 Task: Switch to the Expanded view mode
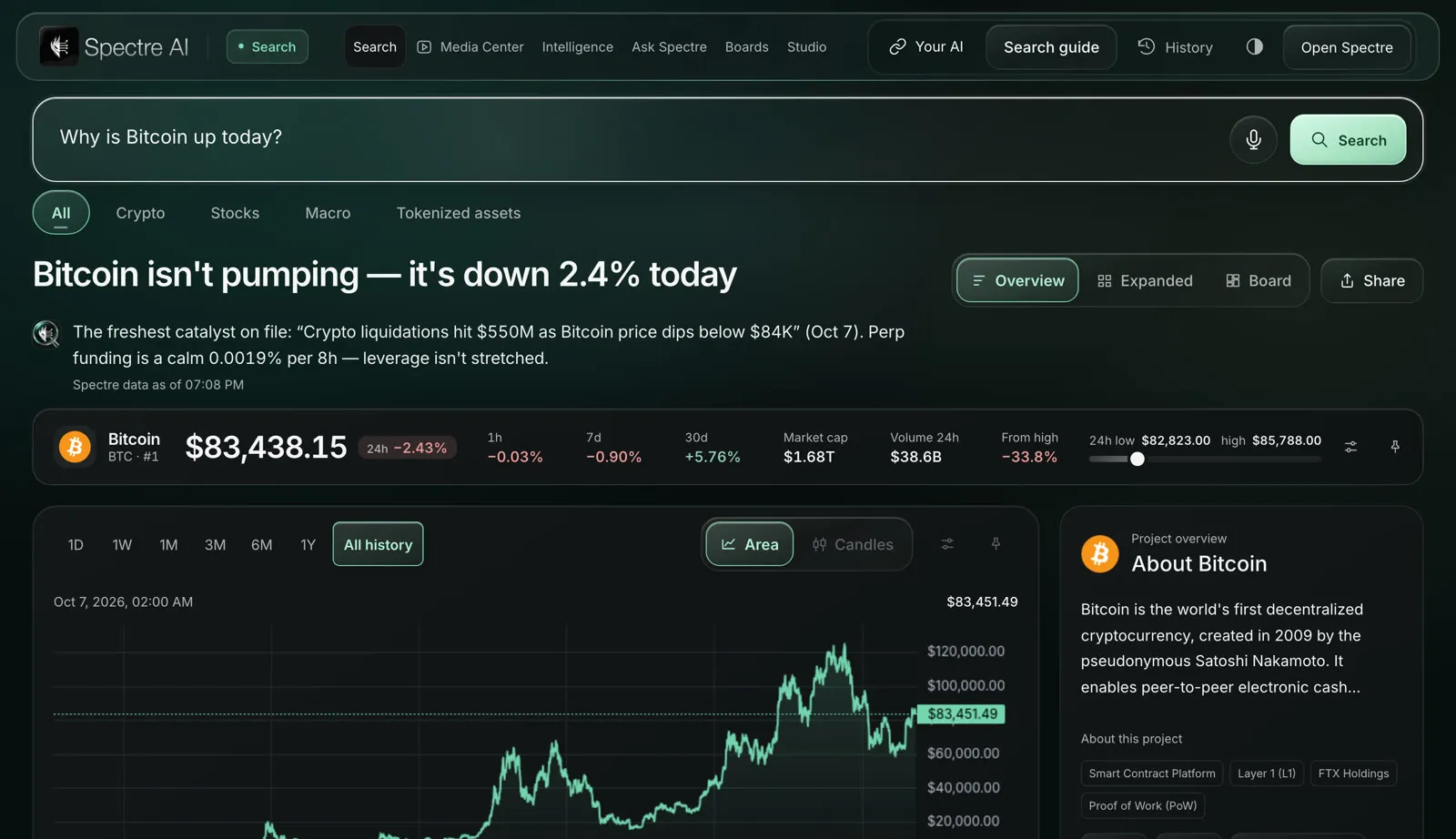[1145, 280]
